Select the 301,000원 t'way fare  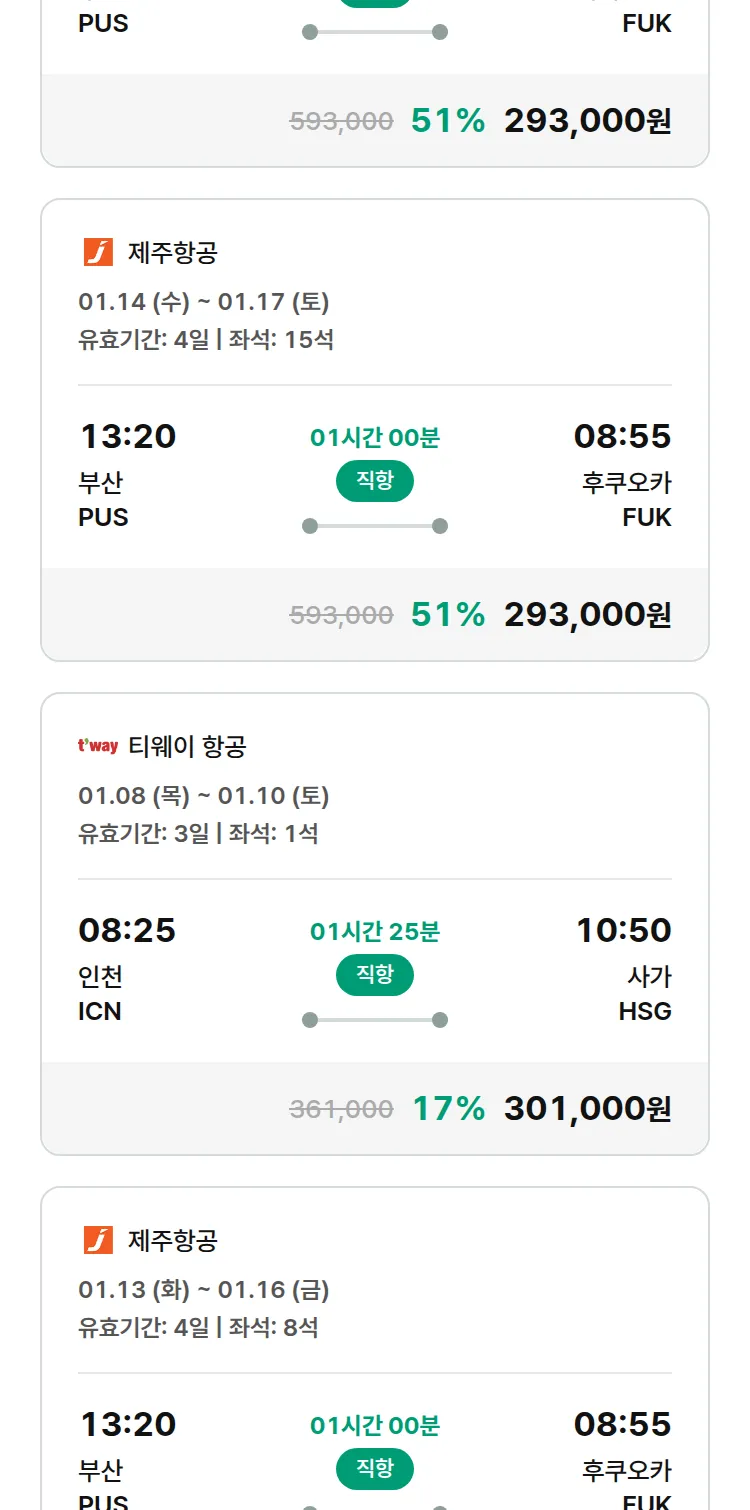coord(587,1108)
